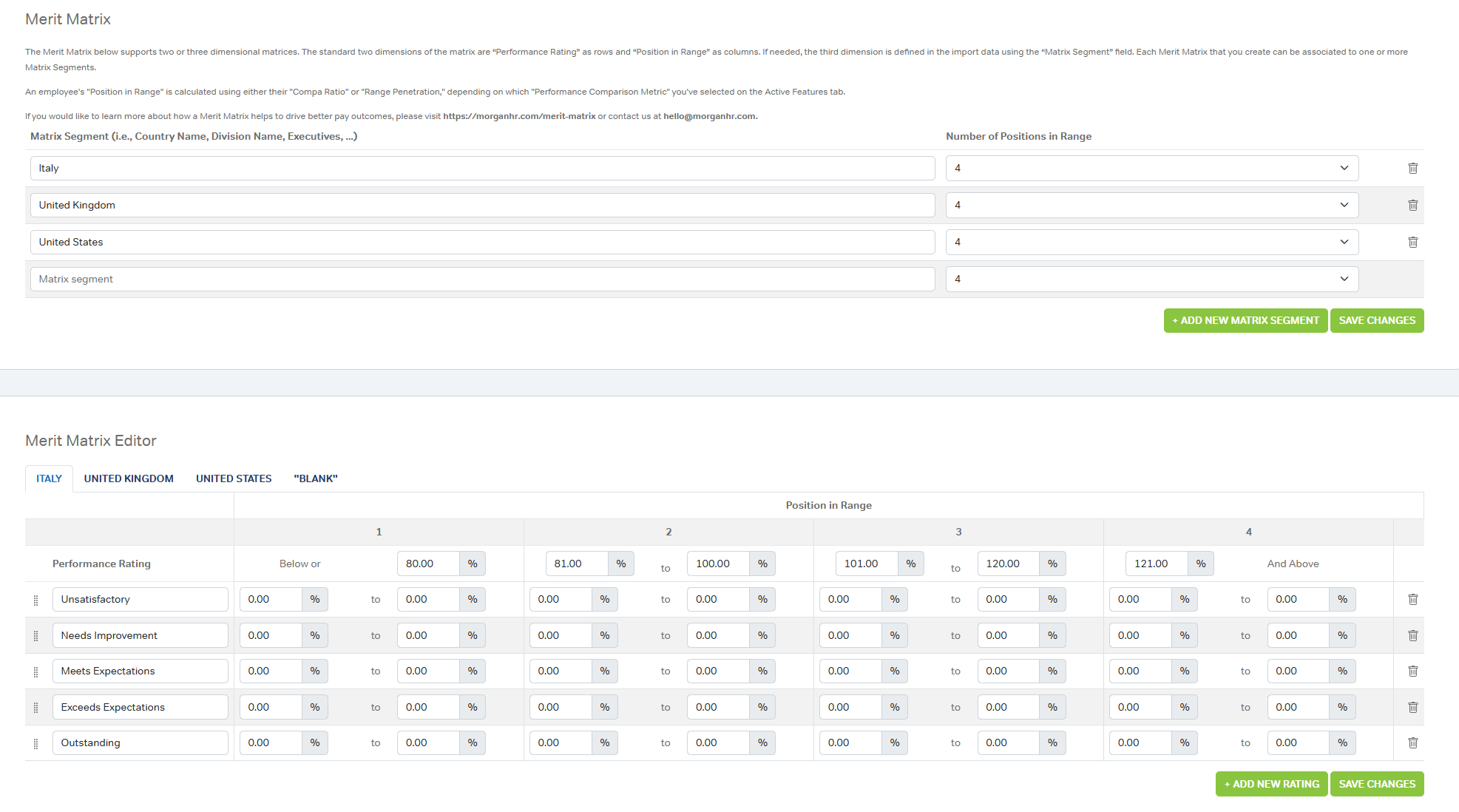Open Italy positions in range dropdown
Viewport: 1459px width, 812px height.
pos(1151,169)
